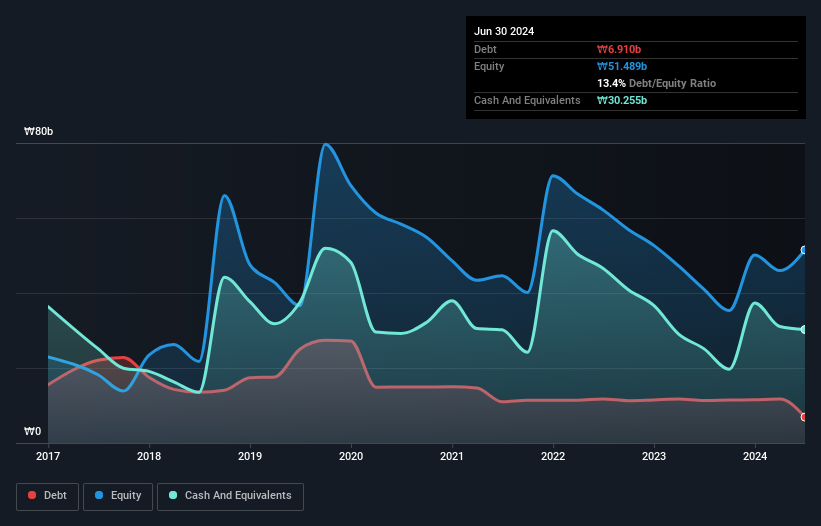Screen dimensions: 821x526
Task: Toggle the Cash And Equivalents legend button
Action: tap(230, 496)
